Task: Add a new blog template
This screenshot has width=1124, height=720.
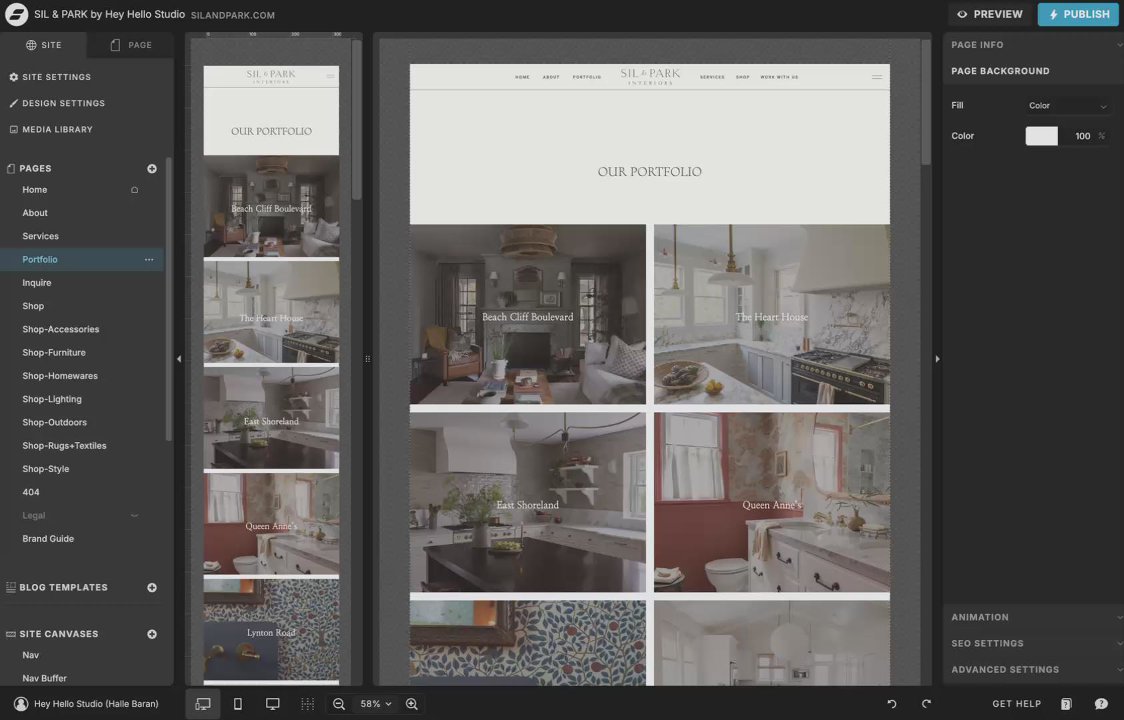Action: [x=152, y=587]
